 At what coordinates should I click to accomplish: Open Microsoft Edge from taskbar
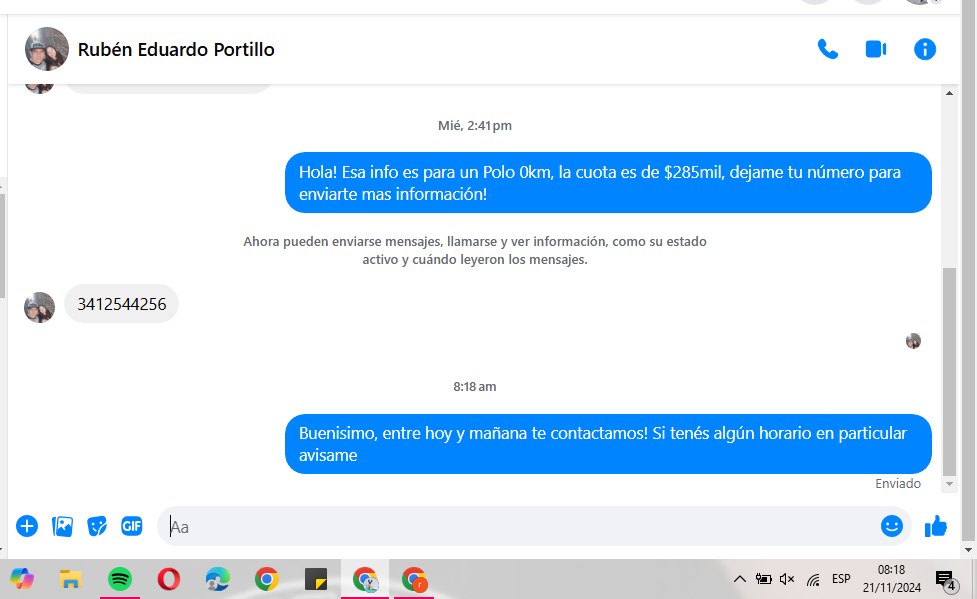point(217,579)
